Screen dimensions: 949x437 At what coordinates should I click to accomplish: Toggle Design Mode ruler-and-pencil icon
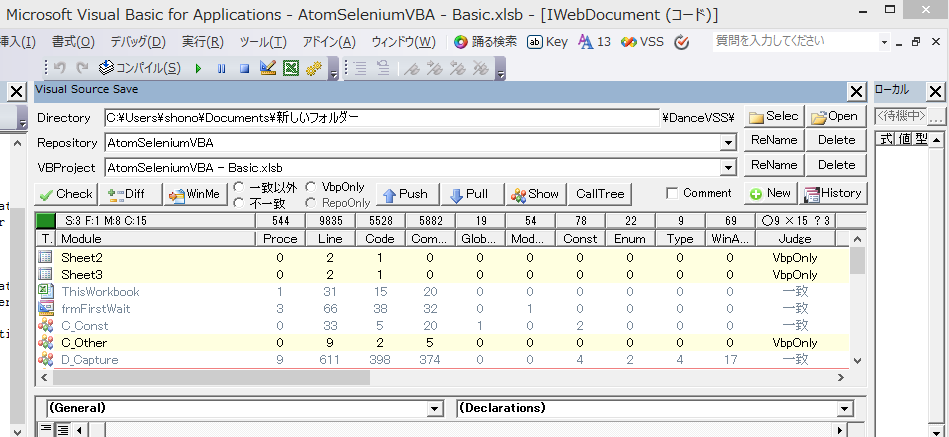(x=268, y=68)
